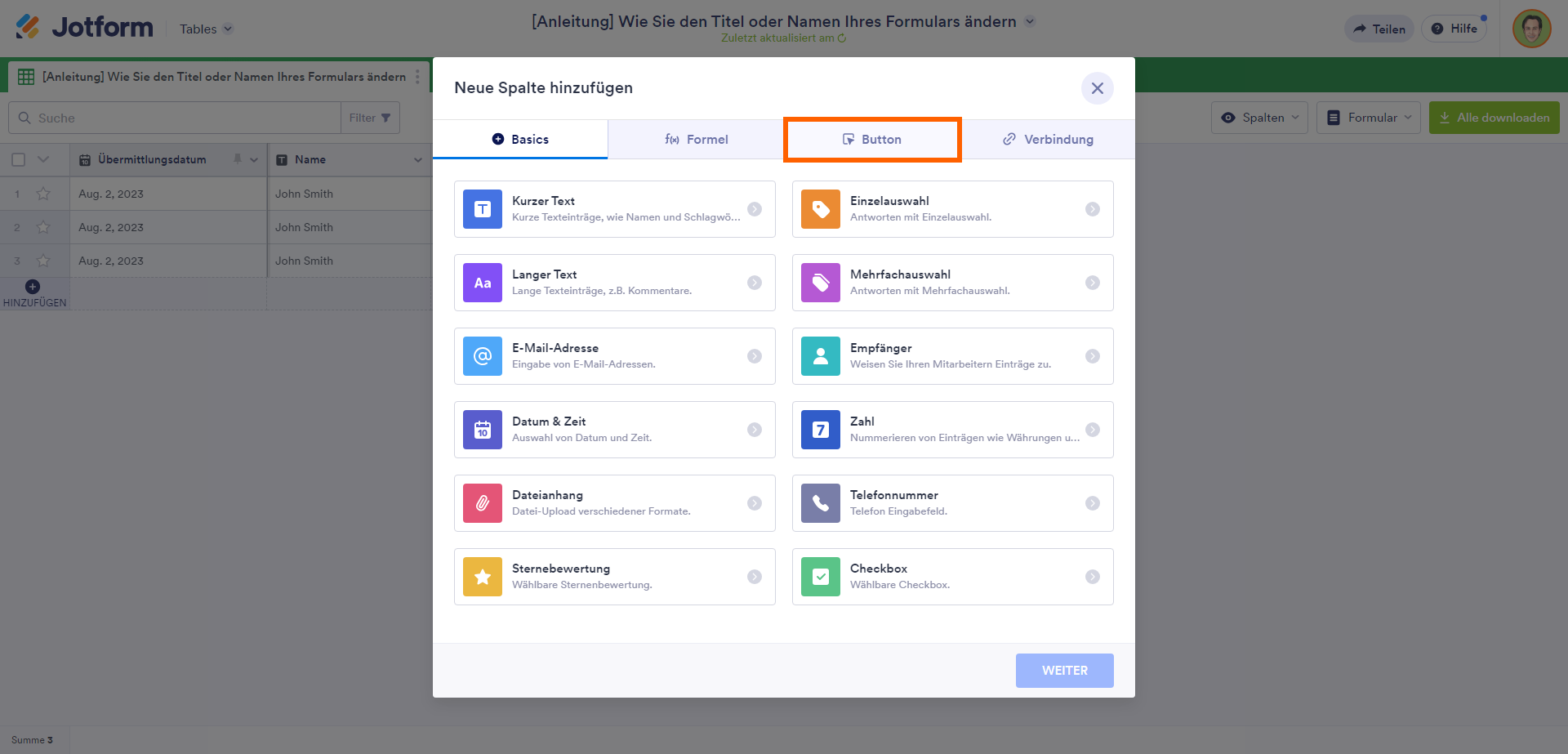The width and height of the screenshot is (1568, 754).
Task: Toggle the select-all rows checkbox
Action: (x=19, y=160)
